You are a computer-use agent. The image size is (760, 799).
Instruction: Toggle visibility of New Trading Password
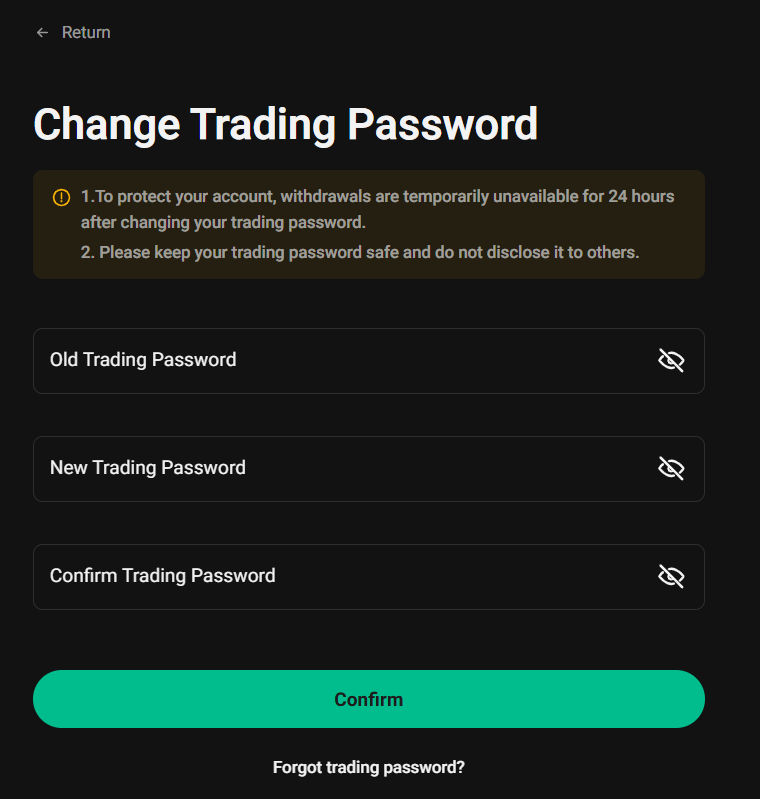click(671, 468)
